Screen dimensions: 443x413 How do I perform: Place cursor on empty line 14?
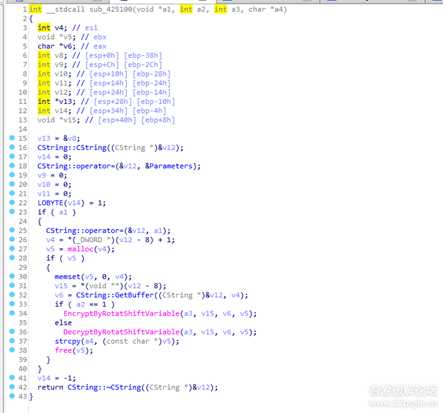coord(133,129)
